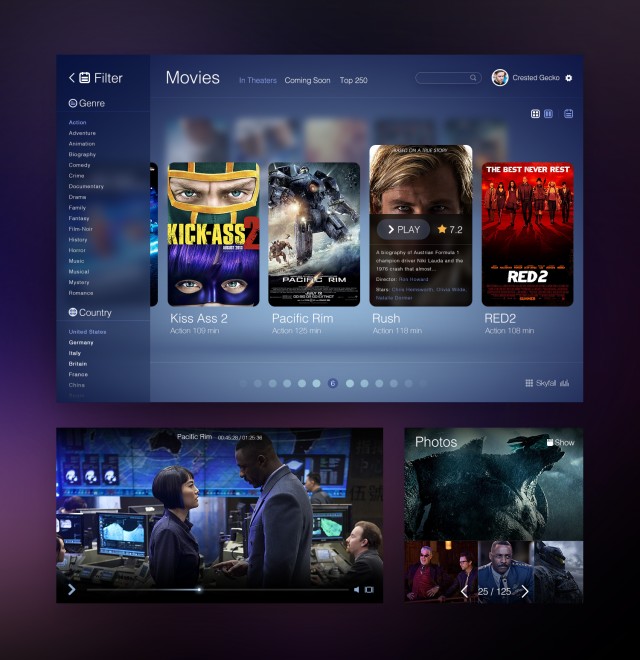The width and height of the screenshot is (640, 660).
Task: Open the Kick-Ass 2 poster
Action: (x=213, y=234)
